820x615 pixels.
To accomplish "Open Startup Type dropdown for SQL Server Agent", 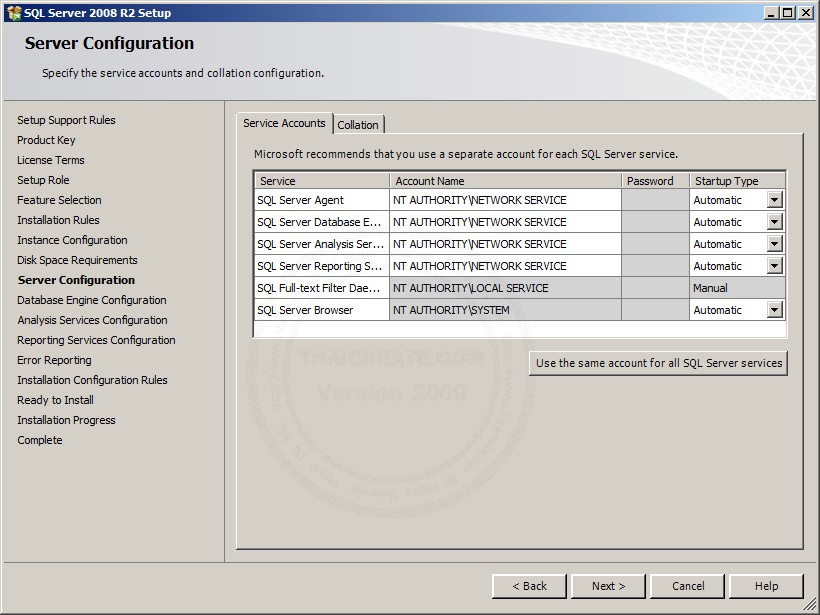I will [775, 200].
